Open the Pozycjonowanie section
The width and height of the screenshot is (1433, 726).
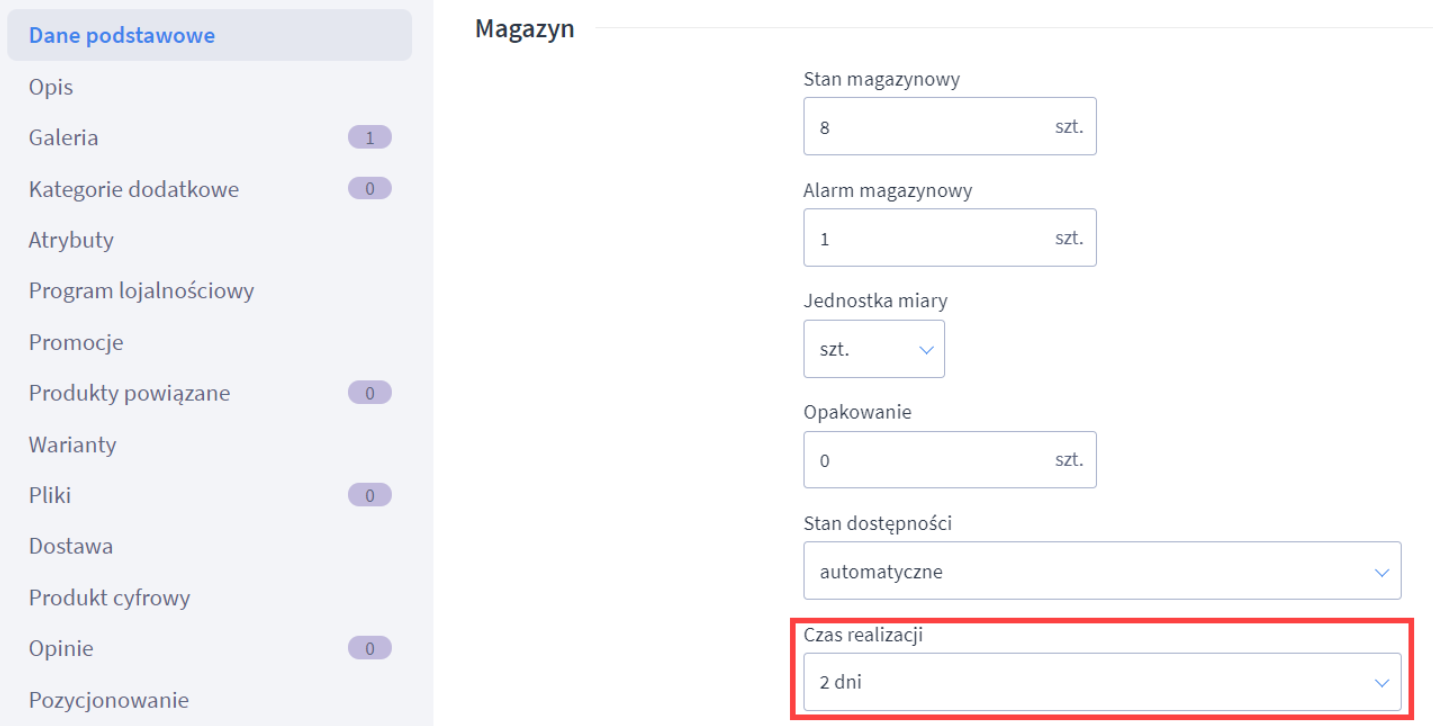point(108,700)
